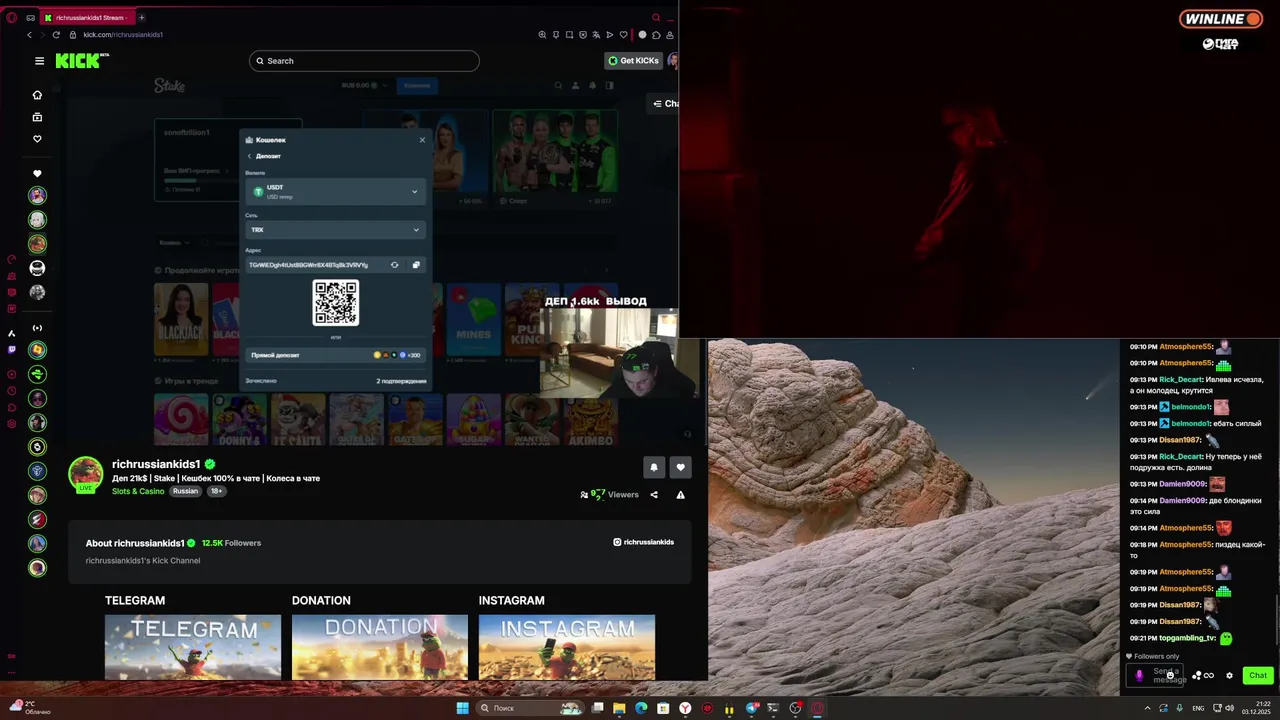Viewport: 1280px width, 720px height.
Task: Click the richrussiankids1 channel avatar
Action: (x=86, y=474)
